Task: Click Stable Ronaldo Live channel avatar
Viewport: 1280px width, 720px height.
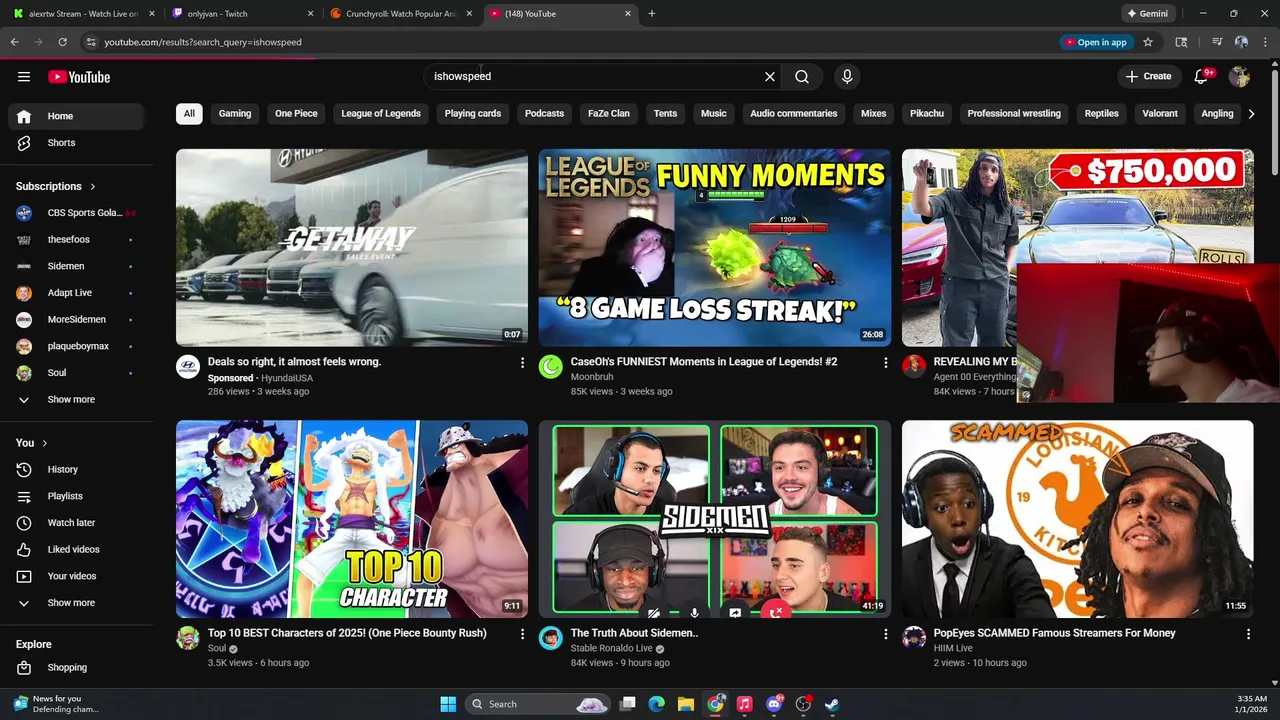Action: tap(551, 638)
